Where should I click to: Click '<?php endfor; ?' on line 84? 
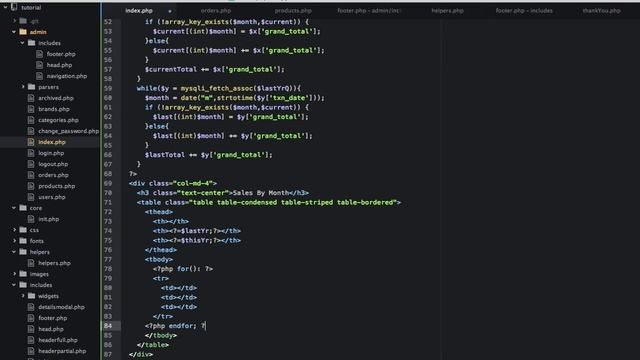(x=175, y=326)
